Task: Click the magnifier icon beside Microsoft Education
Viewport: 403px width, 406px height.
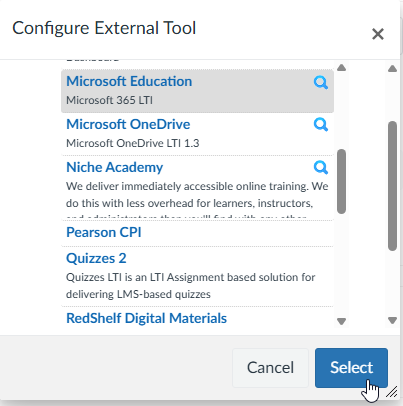Action: (x=321, y=82)
